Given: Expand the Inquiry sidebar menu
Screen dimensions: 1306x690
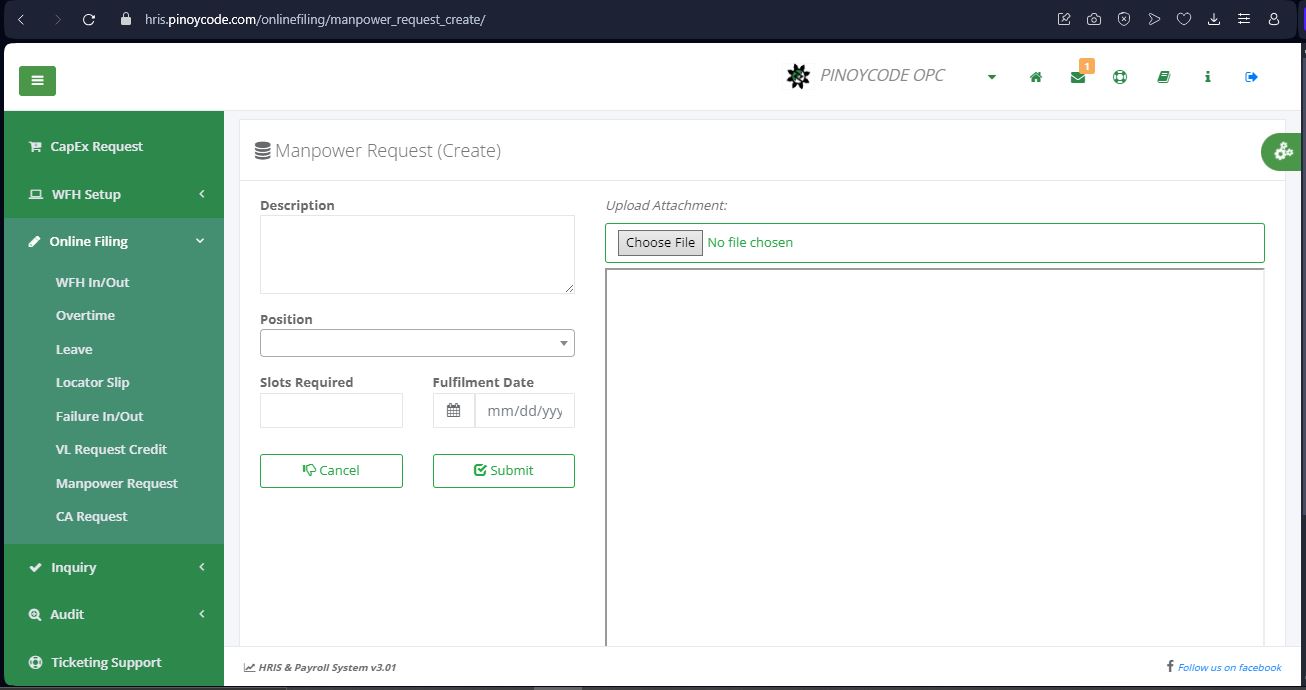Looking at the screenshot, I should click(114, 567).
